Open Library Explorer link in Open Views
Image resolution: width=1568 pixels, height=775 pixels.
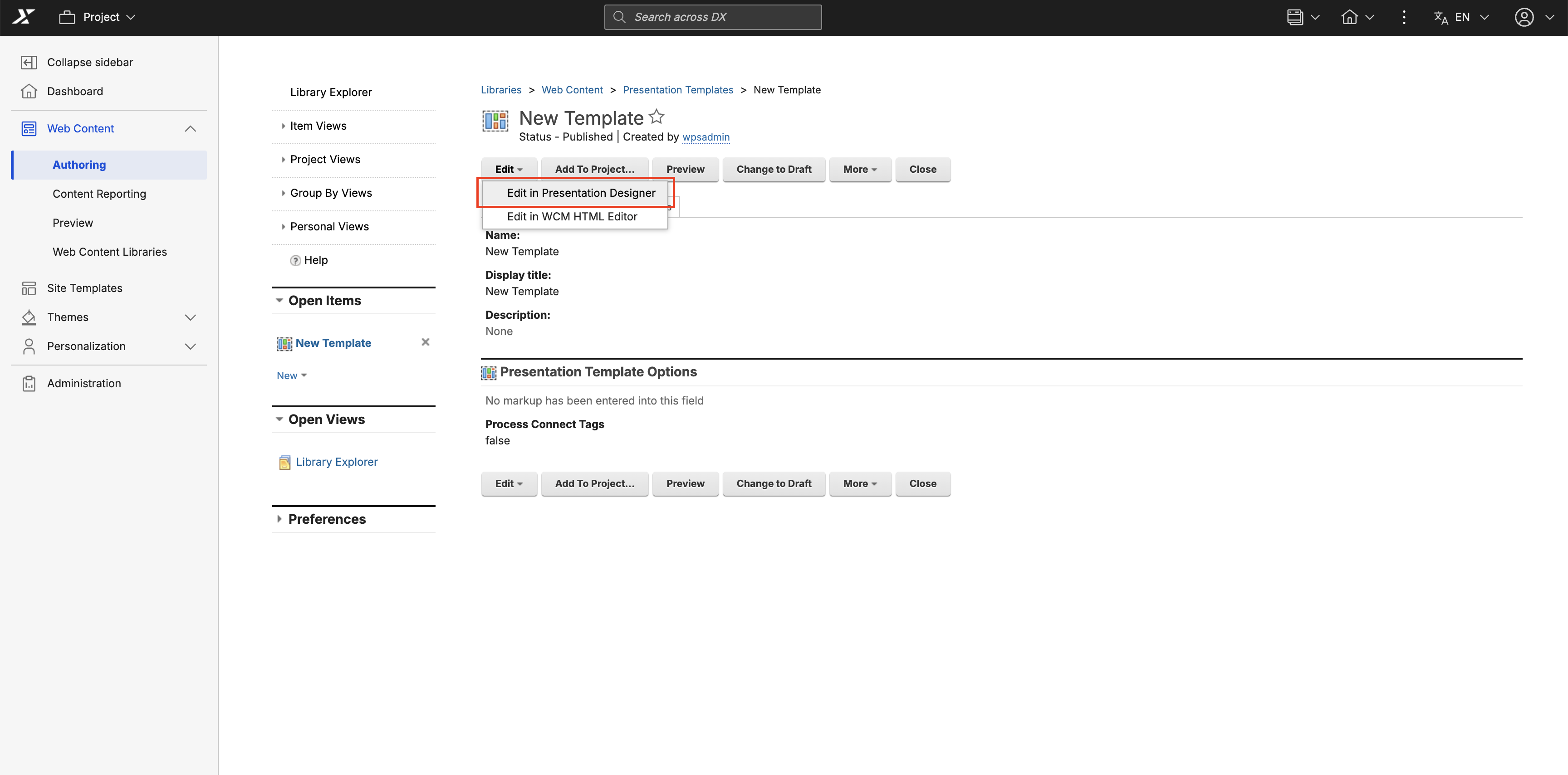pos(337,462)
